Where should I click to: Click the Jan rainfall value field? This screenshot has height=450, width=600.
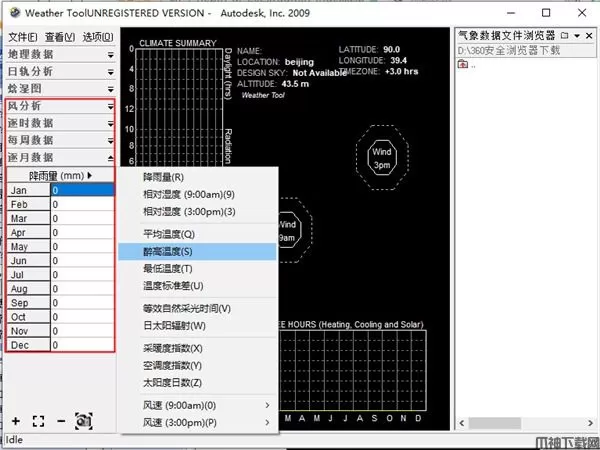pyautogui.click(x=83, y=190)
